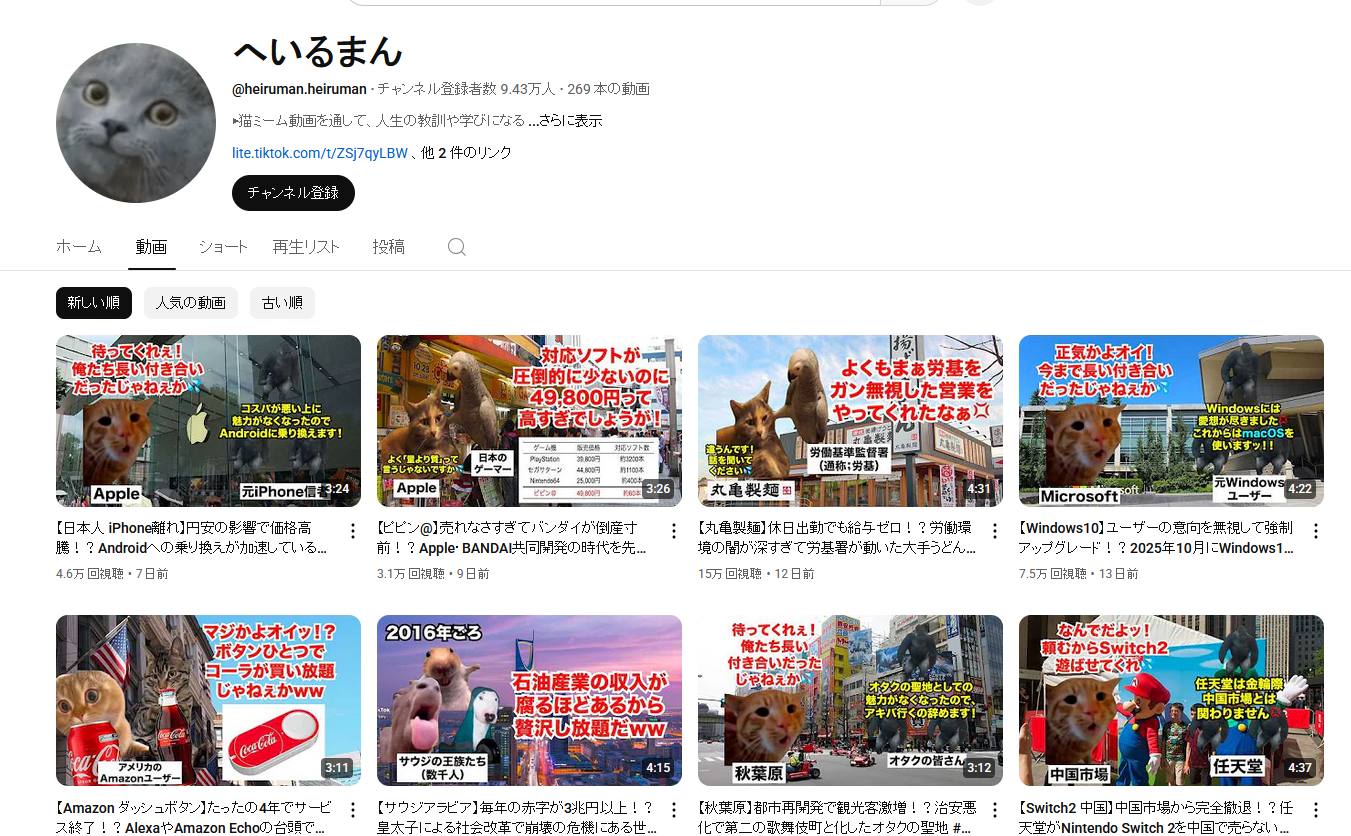The width and height of the screenshot is (1351, 836).
Task: Click the gray cat channel avatar
Action: [136, 123]
